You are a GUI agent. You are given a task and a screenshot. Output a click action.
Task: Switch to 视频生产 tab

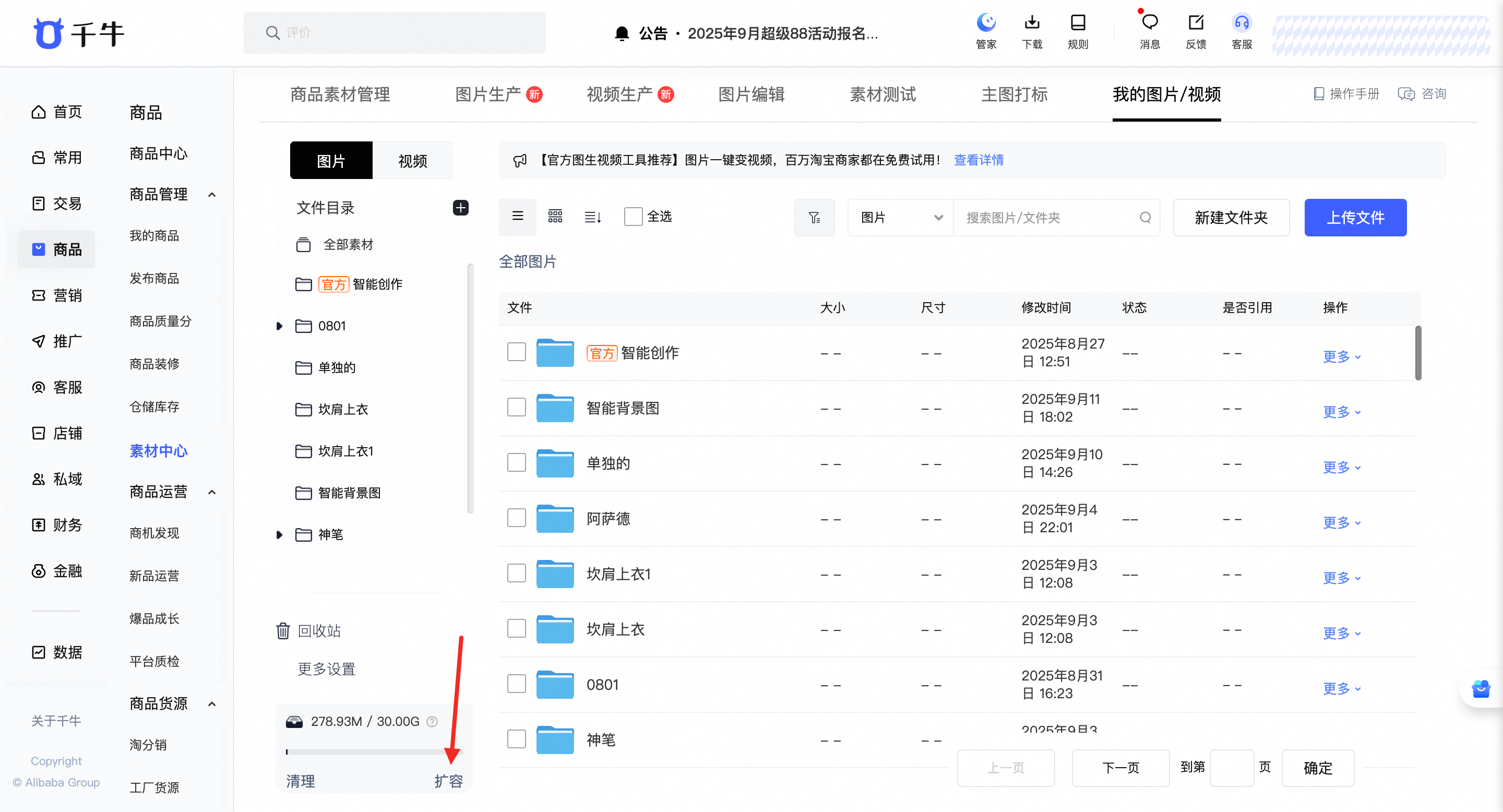point(629,94)
